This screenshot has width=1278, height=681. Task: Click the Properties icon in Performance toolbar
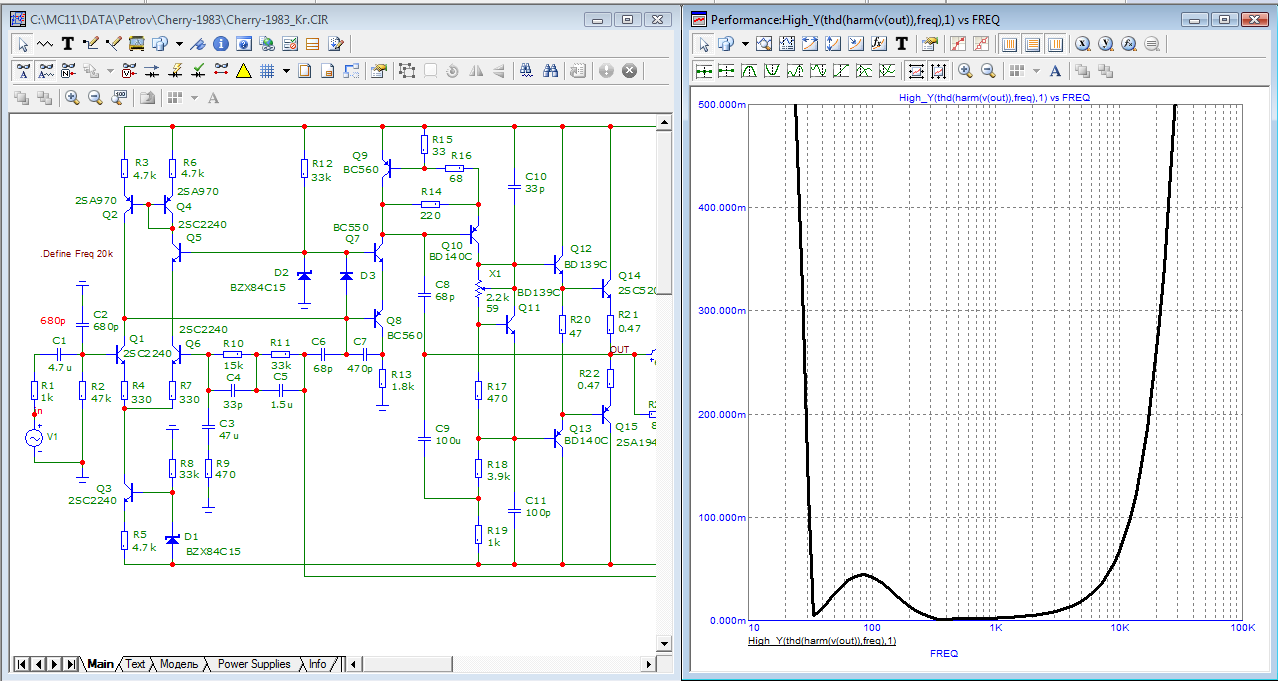[929, 44]
